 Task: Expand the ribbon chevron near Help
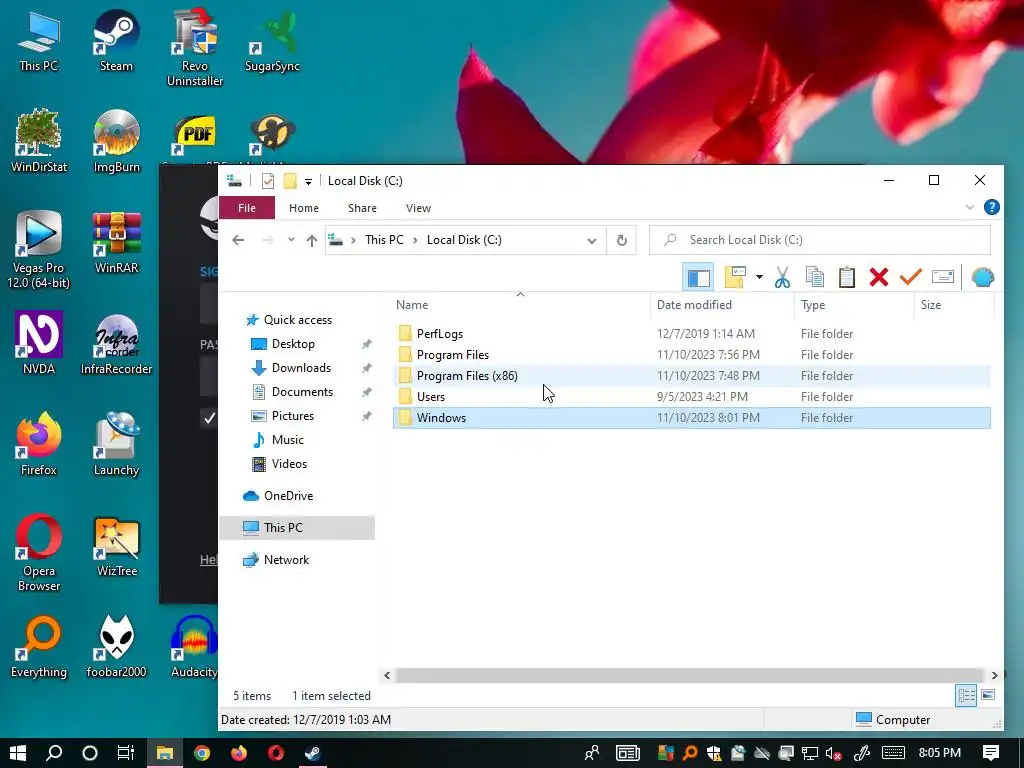click(970, 208)
